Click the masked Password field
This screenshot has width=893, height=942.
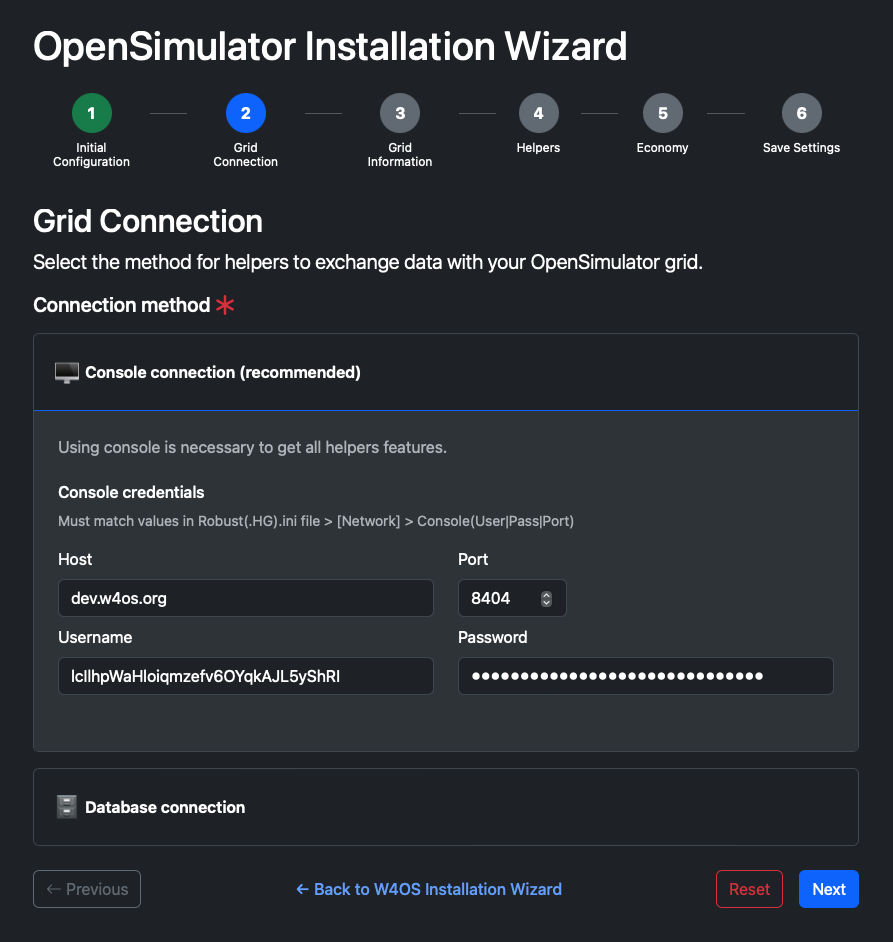646,676
